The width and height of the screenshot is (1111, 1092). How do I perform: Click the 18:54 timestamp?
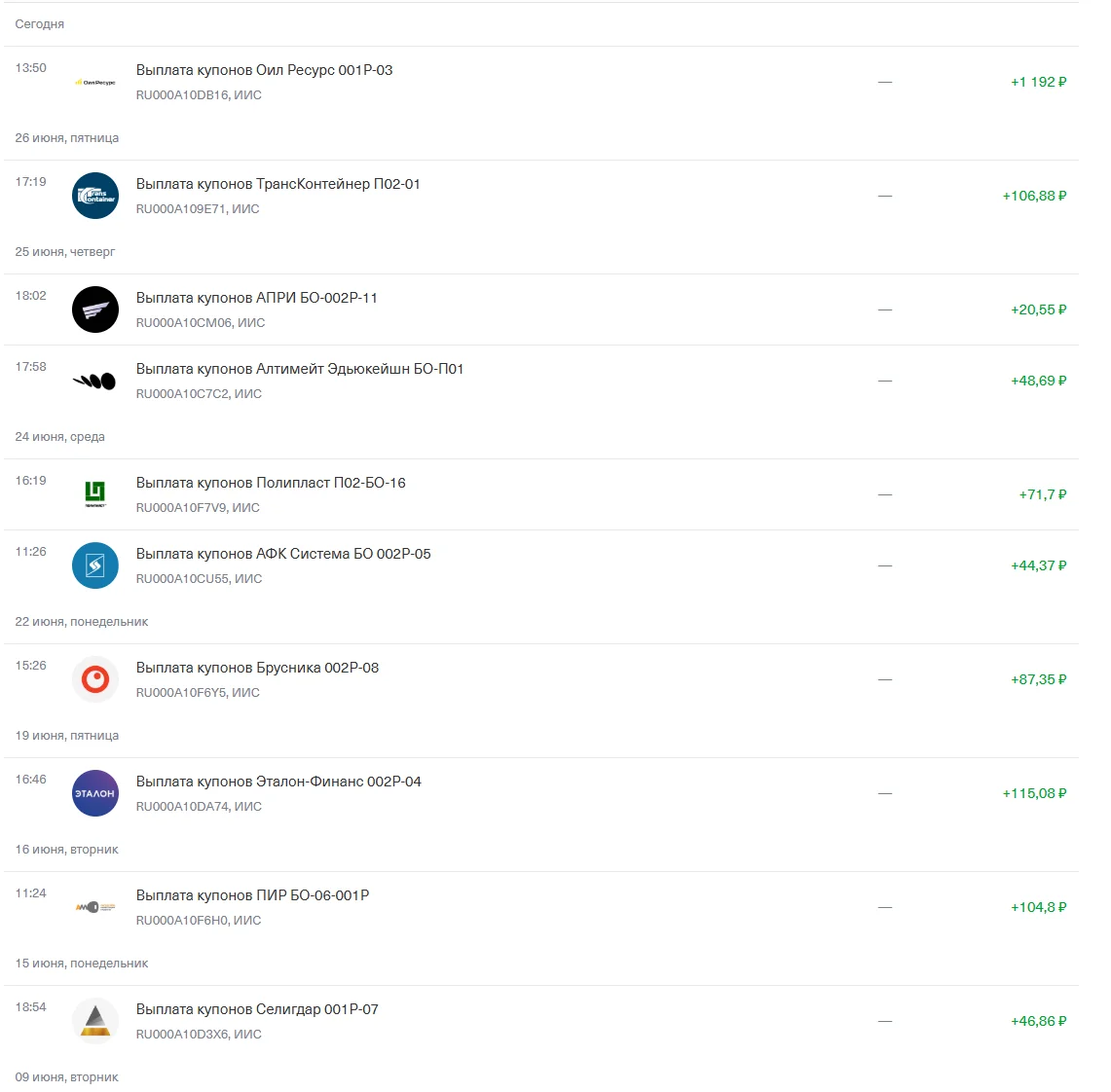click(30, 1007)
